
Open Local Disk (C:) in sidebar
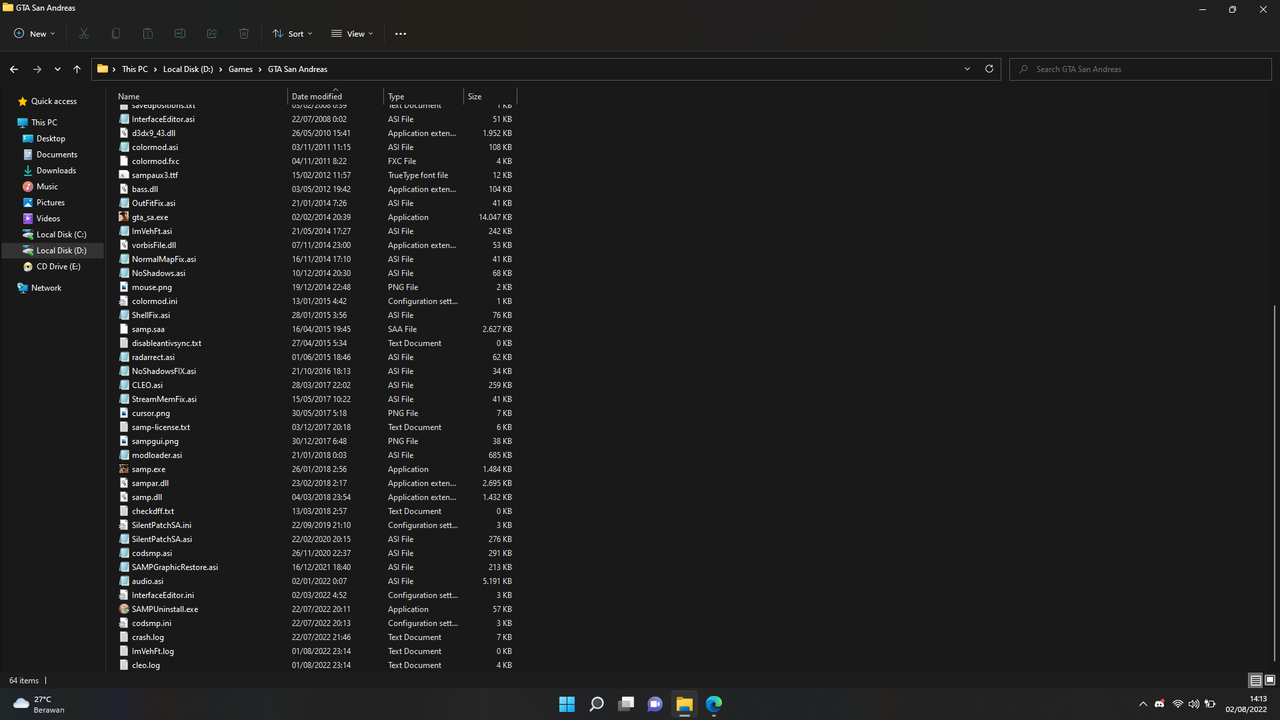[61, 235]
